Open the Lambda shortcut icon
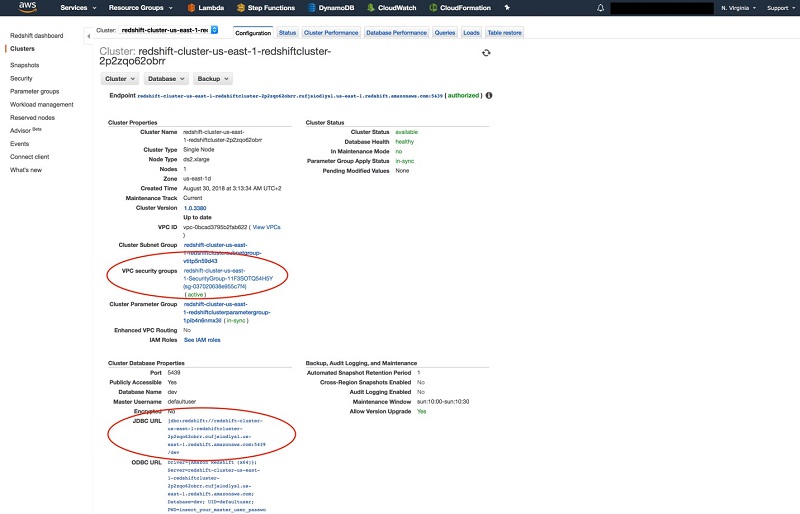The image size is (800, 514). [x=191, y=8]
